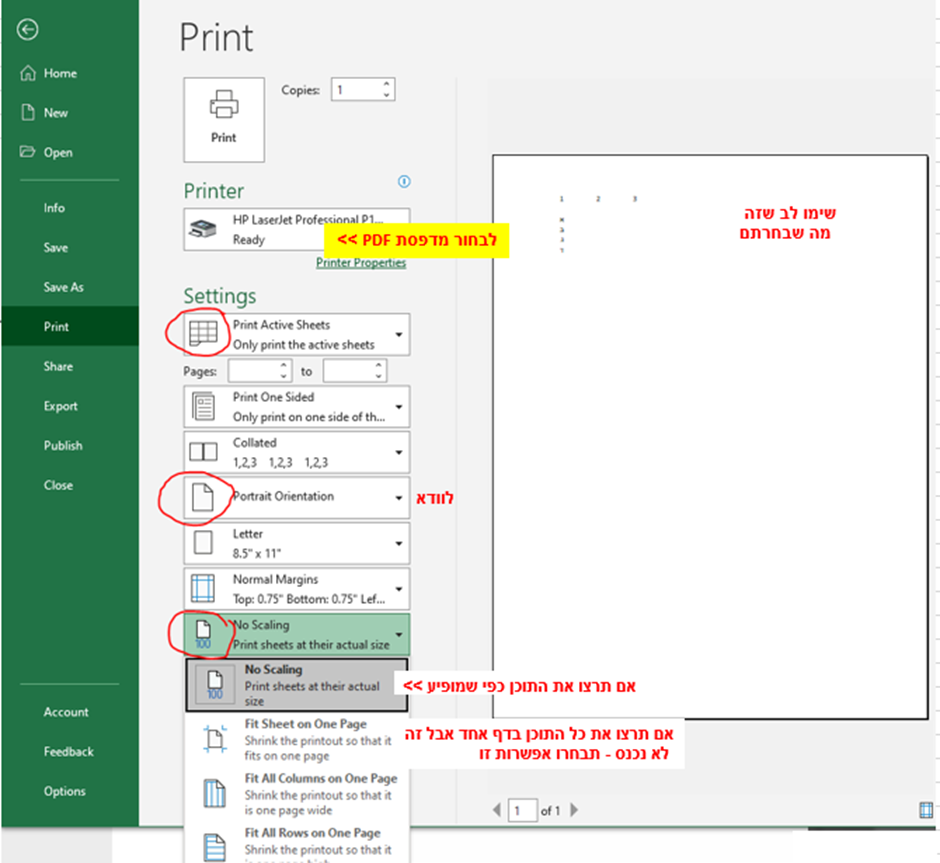Click the Letter paper size icon
Screen dimensions: 940x863
point(203,542)
